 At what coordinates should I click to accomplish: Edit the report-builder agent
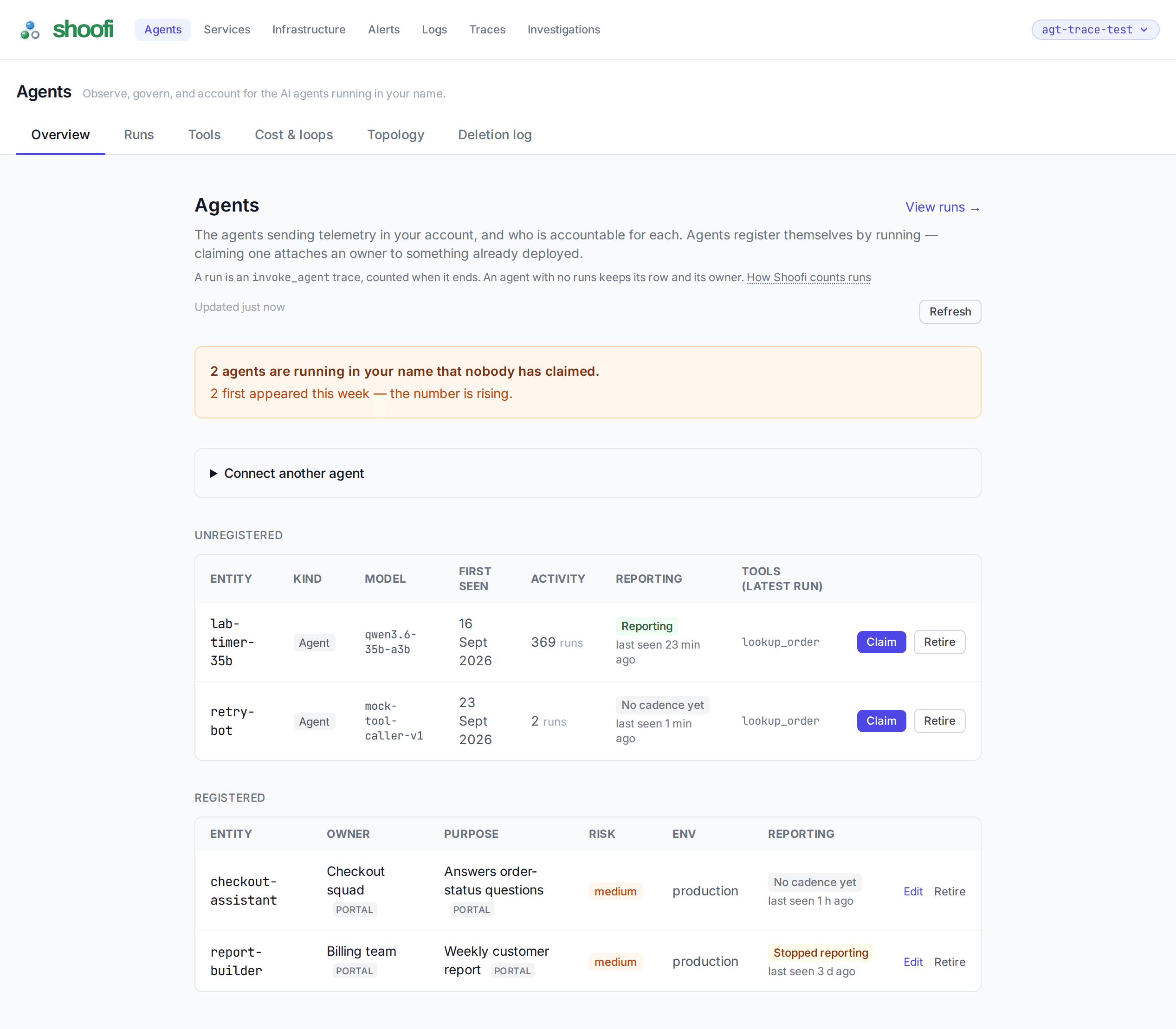pyautogui.click(x=913, y=962)
